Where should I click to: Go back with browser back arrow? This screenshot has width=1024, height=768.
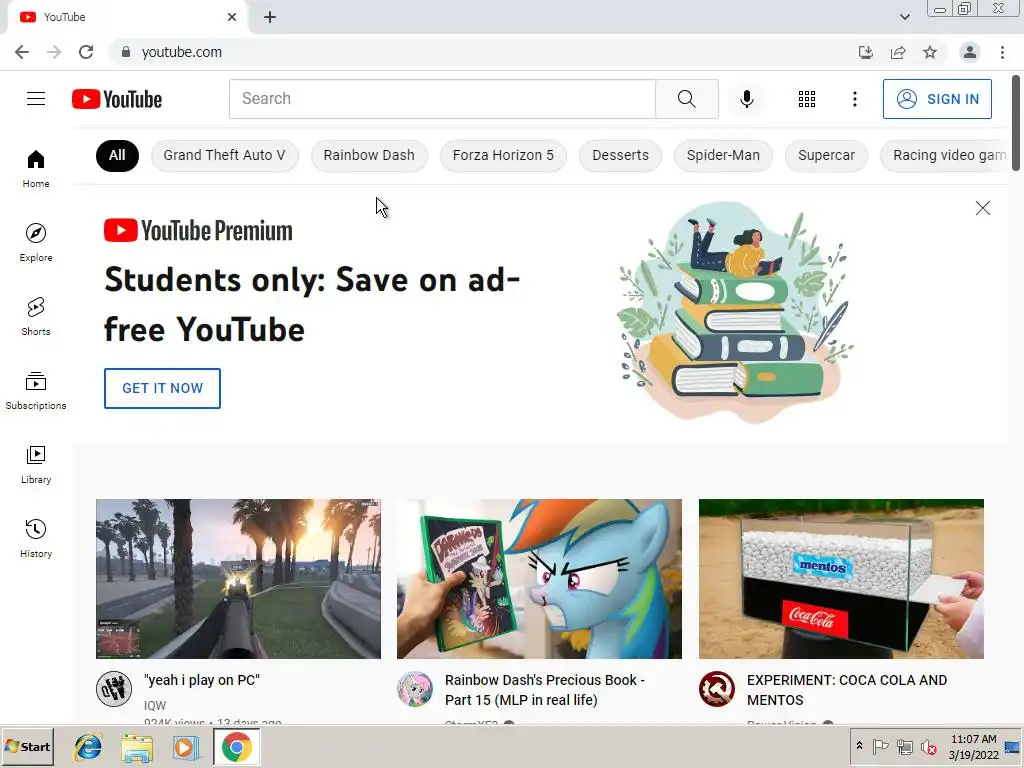click(x=22, y=52)
